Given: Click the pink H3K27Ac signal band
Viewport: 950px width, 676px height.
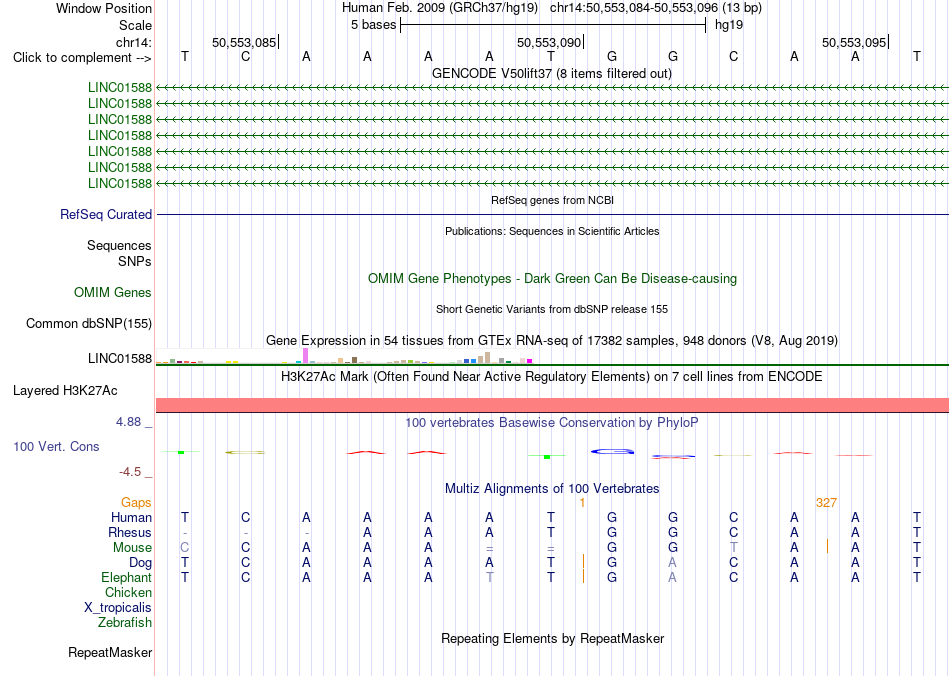Looking at the screenshot, I should pyautogui.click(x=552, y=405).
